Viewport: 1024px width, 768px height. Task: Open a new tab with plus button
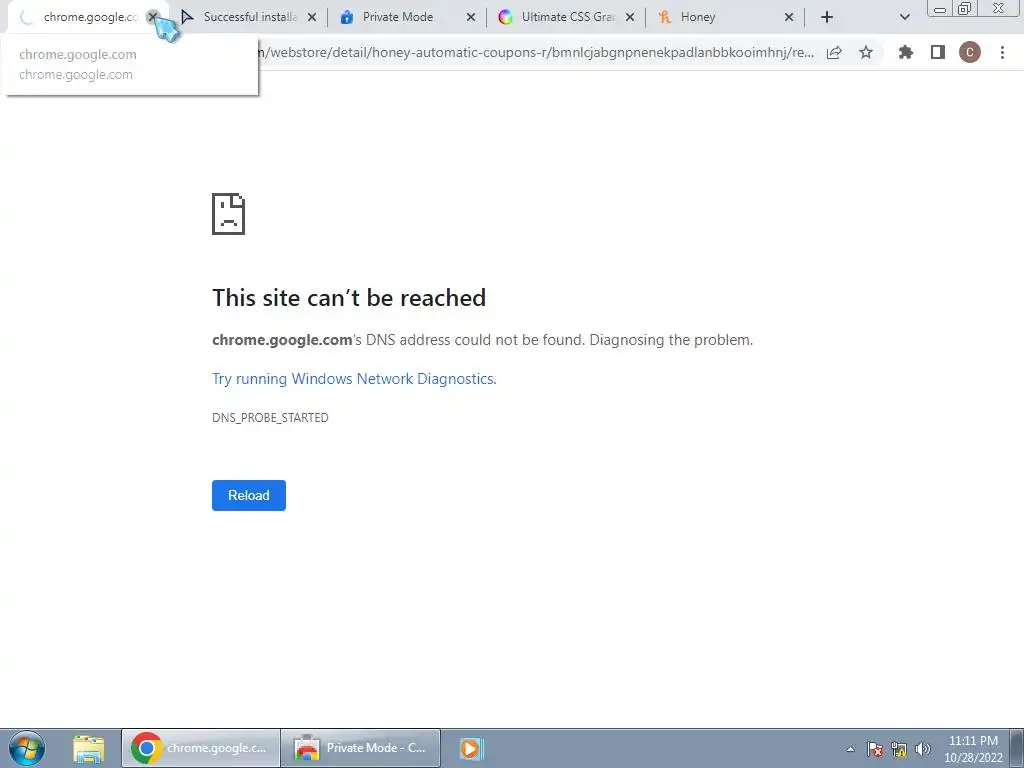tap(827, 17)
